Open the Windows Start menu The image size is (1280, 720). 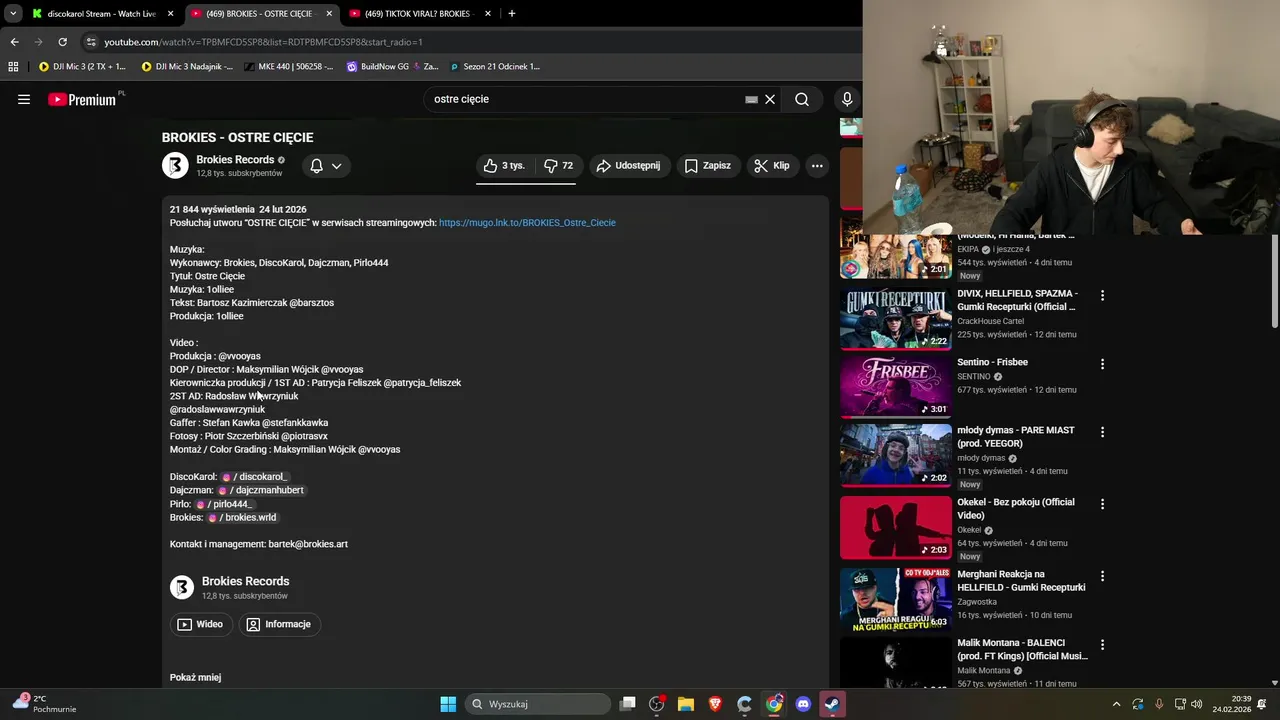pos(448,704)
